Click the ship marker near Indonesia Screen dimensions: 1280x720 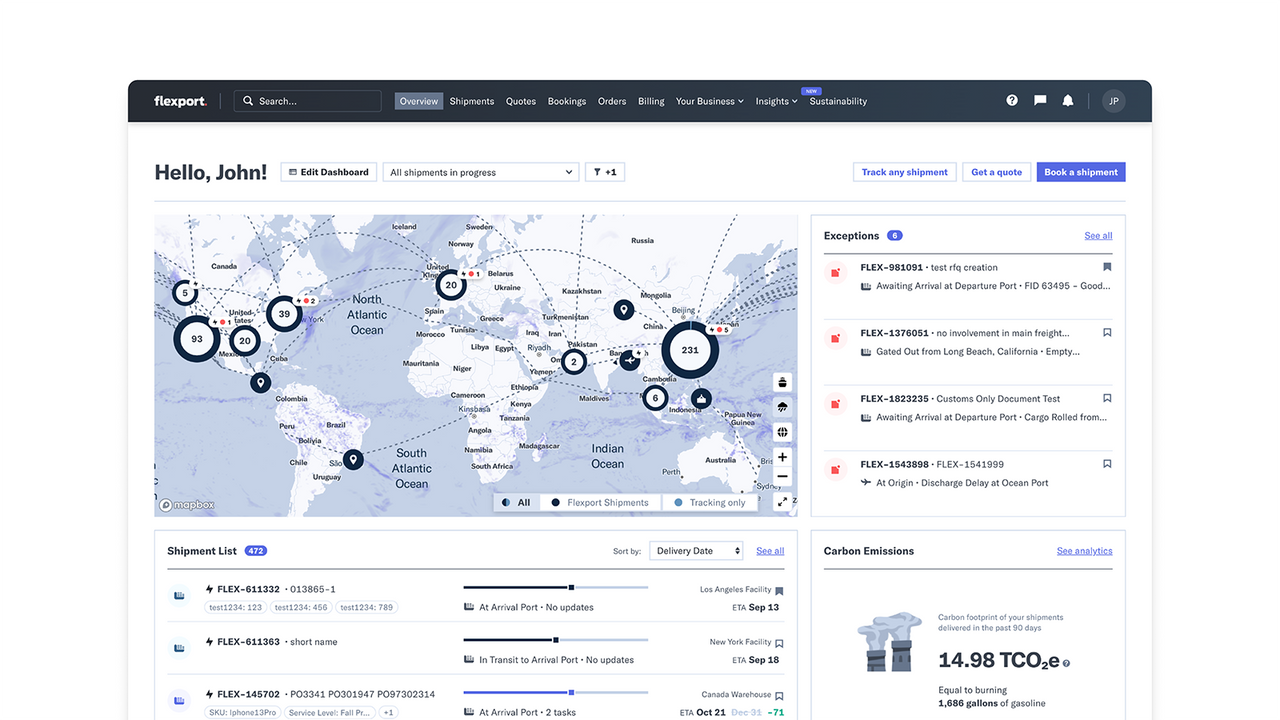click(x=702, y=400)
